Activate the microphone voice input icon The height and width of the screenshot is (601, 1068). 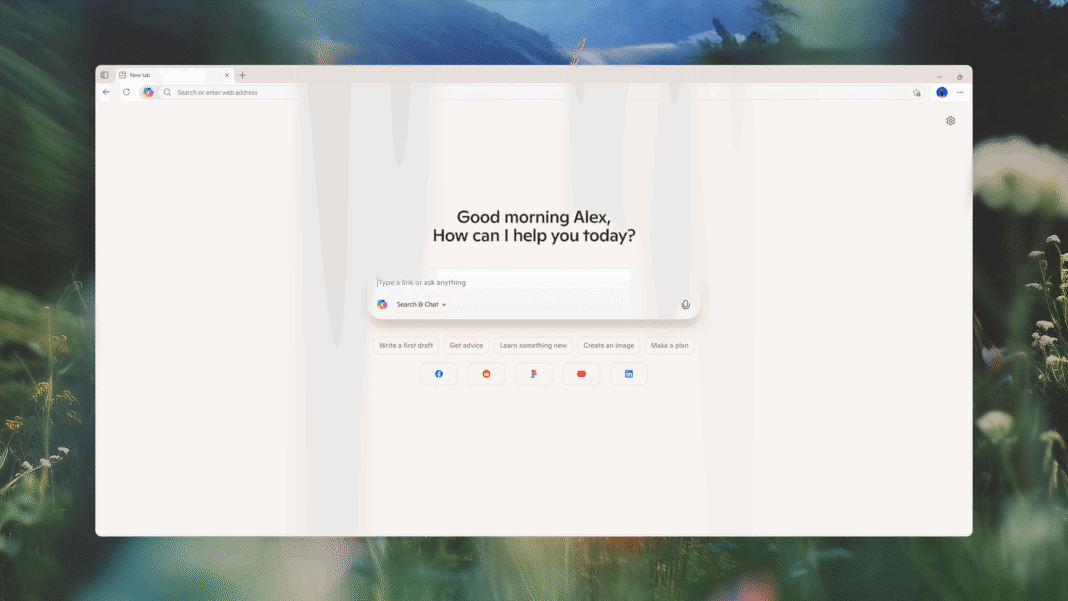(x=685, y=304)
